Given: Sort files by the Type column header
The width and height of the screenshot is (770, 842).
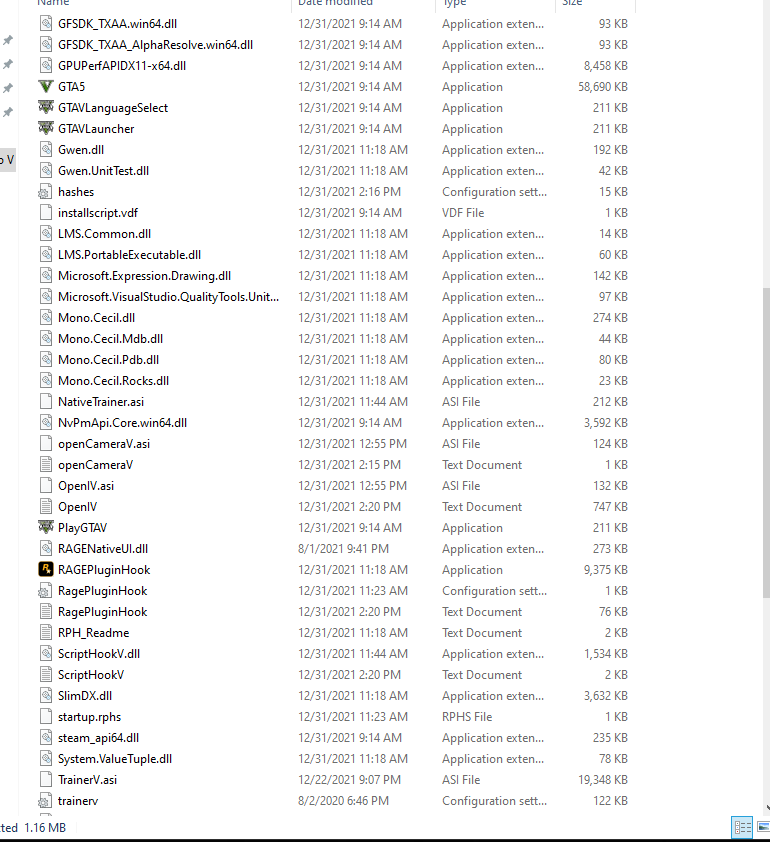Looking at the screenshot, I should click(x=454, y=3).
